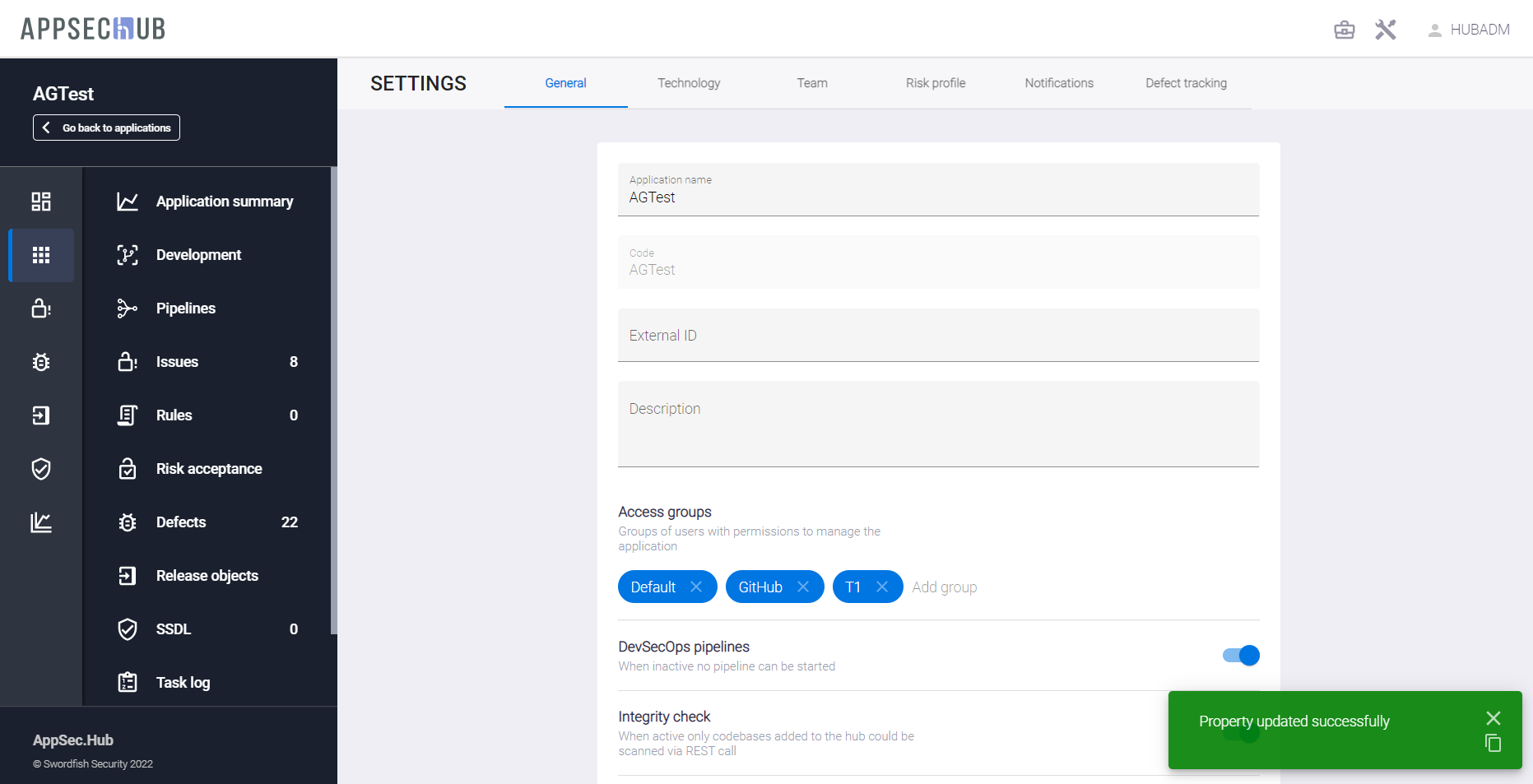This screenshot has width=1533, height=784.
Task: Disable the DevSecOps pipelines toggle
Action: [1241, 656]
